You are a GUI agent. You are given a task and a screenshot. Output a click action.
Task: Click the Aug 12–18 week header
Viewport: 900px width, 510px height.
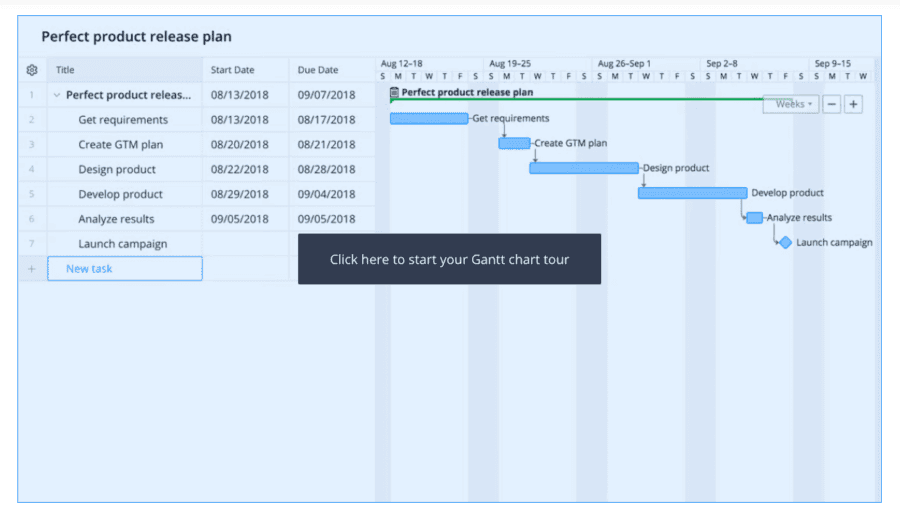(401, 63)
